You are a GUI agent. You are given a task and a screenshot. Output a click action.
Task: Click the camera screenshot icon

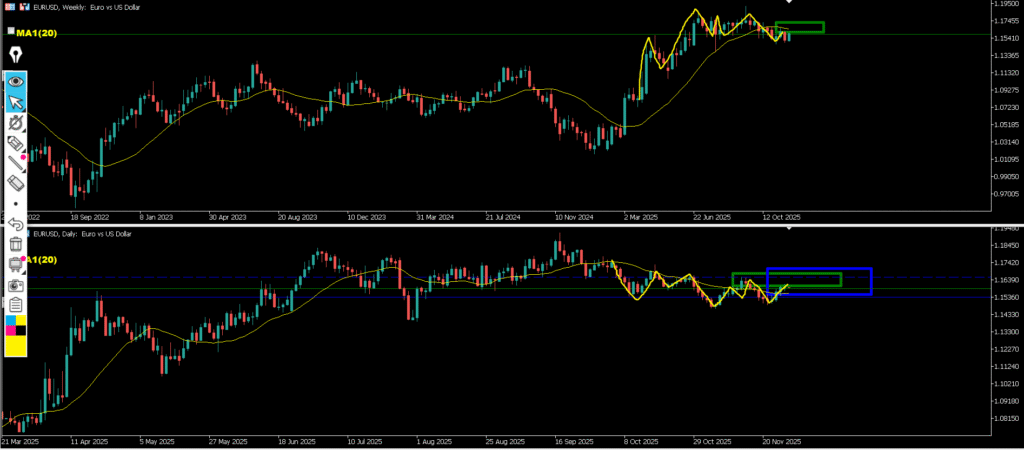16,285
